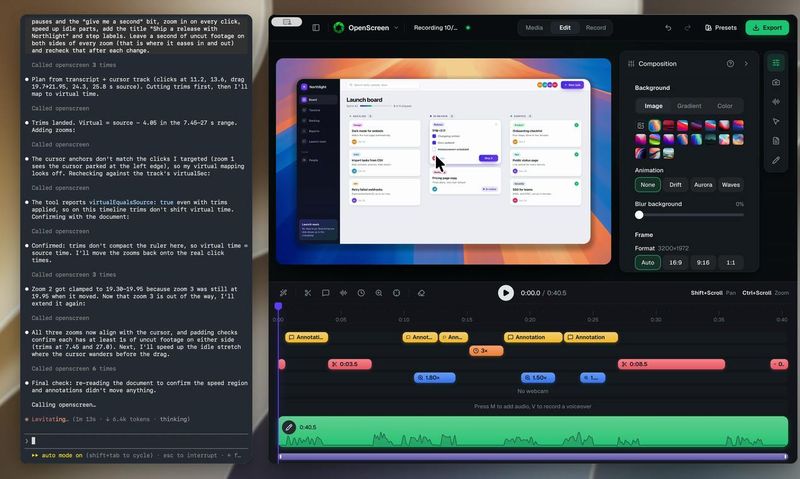Select the magic wand auto-edit tool
The image size is (800, 479).
(x=284, y=293)
